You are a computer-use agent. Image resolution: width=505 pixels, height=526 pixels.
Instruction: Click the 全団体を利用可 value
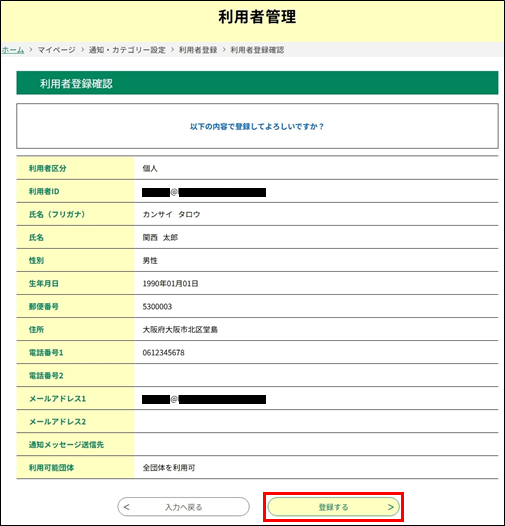[x=169, y=468]
